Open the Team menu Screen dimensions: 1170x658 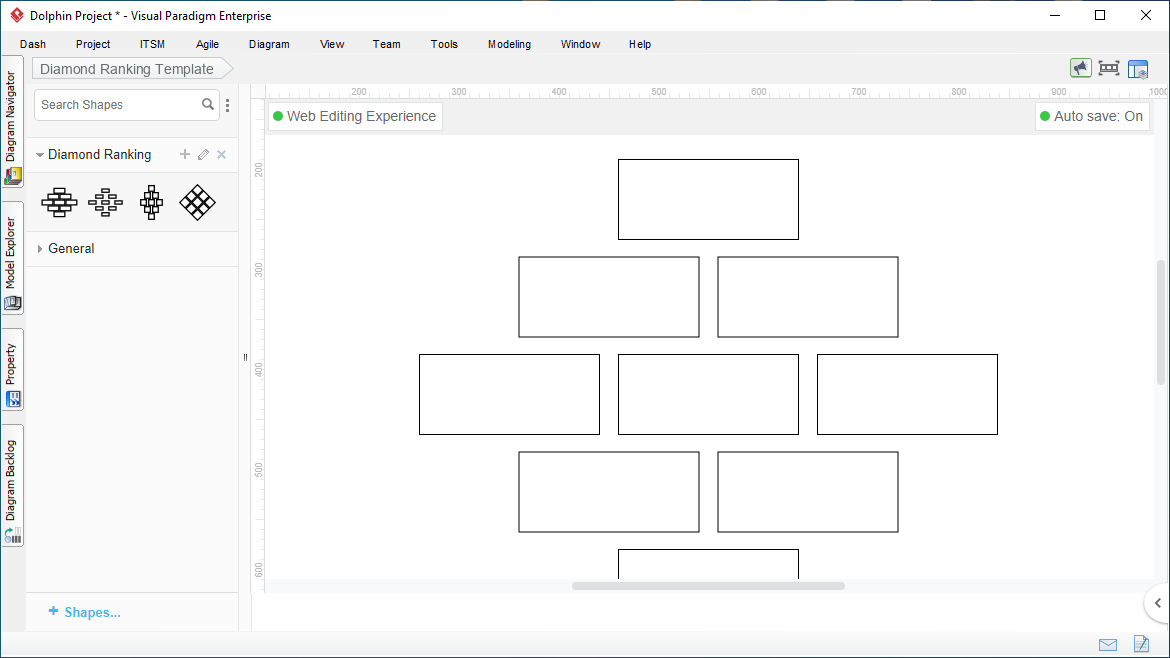click(x=387, y=44)
